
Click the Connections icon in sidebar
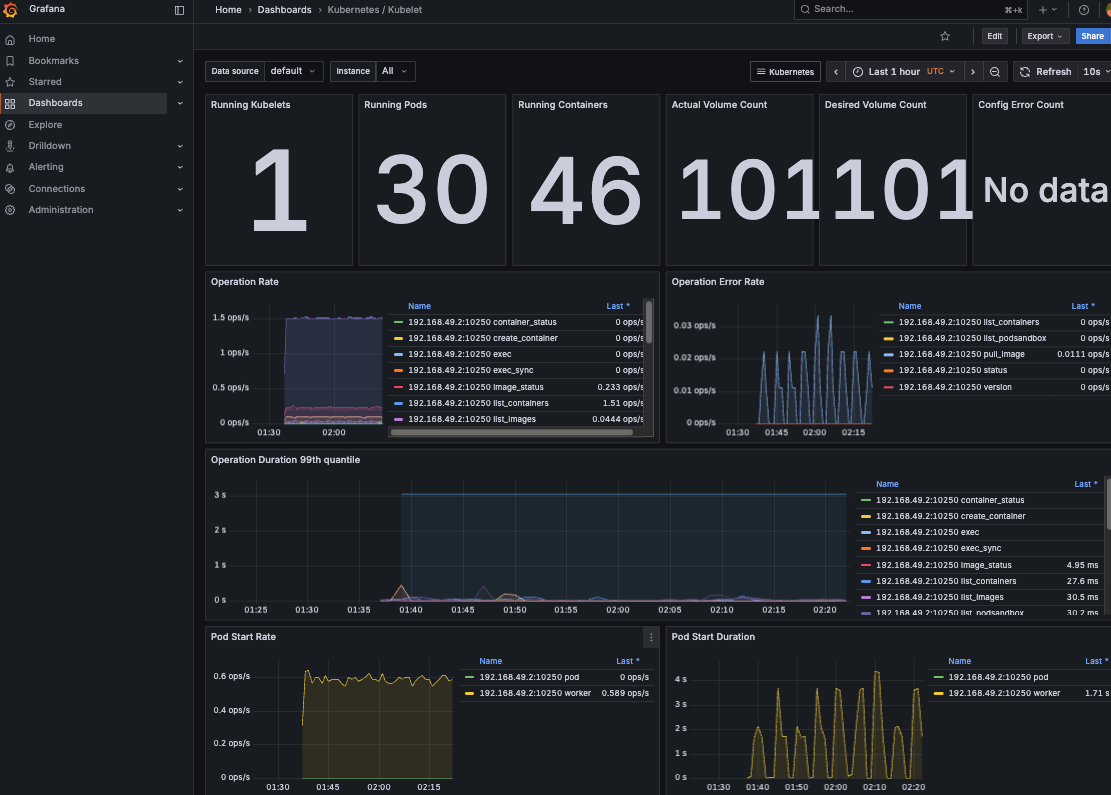[x=10, y=189]
